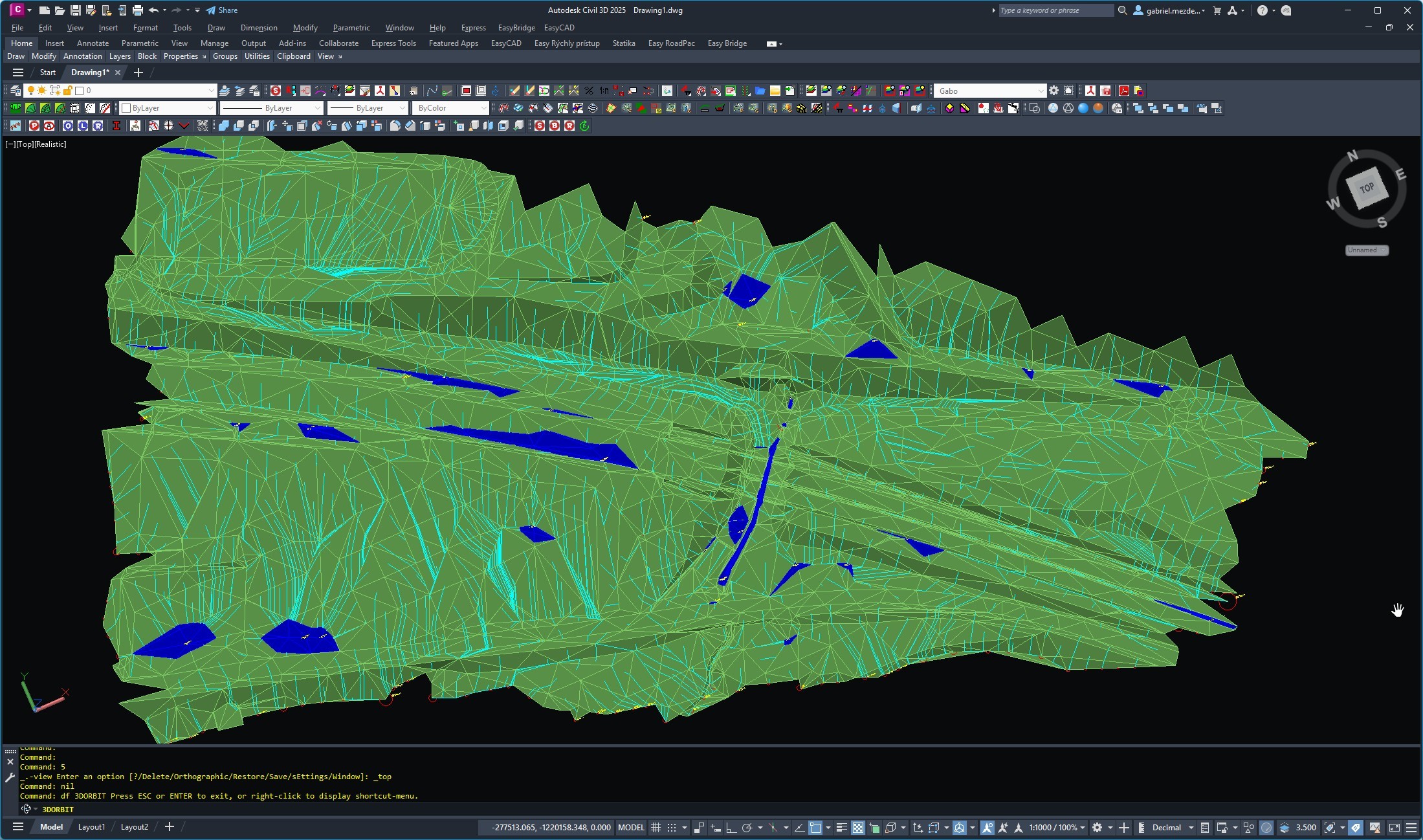
Task: Expand the Gabo workspace dropdown
Action: coord(1040,91)
